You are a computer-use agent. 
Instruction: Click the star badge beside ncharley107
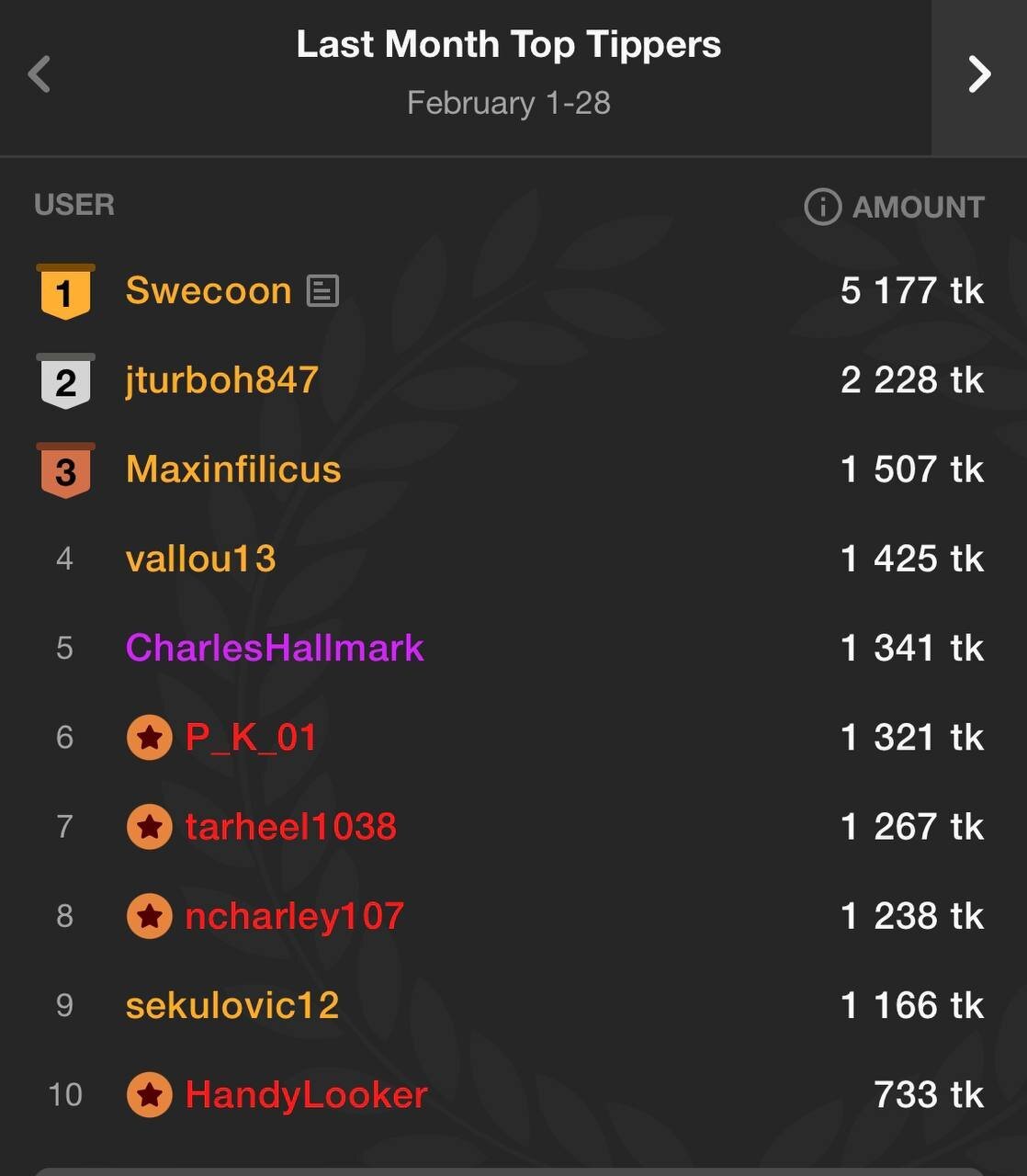(149, 916)
